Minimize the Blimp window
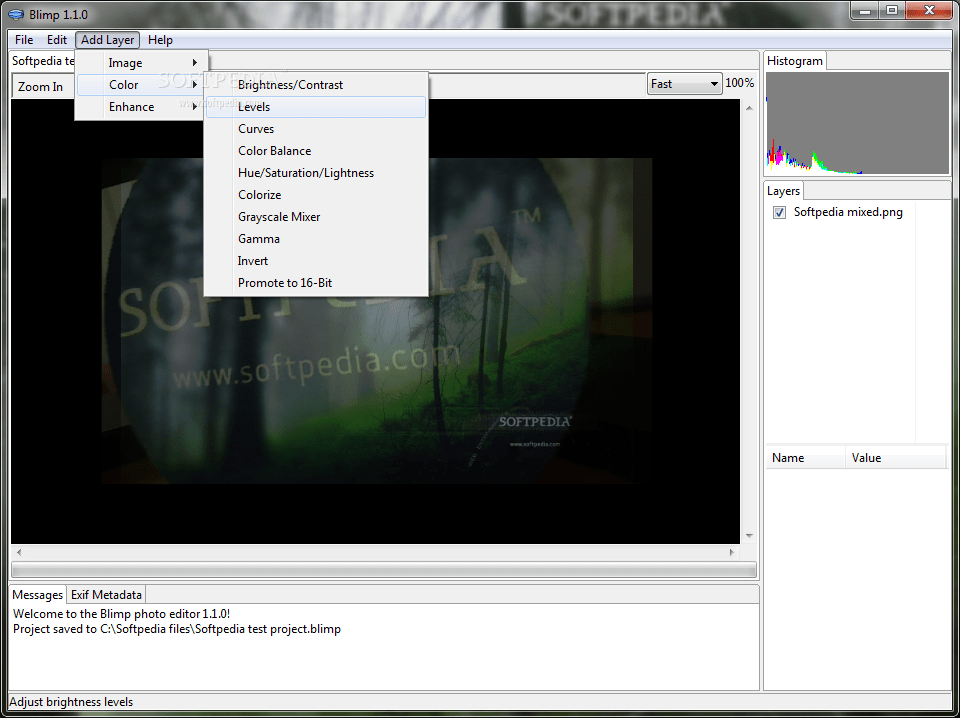 pos(866,10)
